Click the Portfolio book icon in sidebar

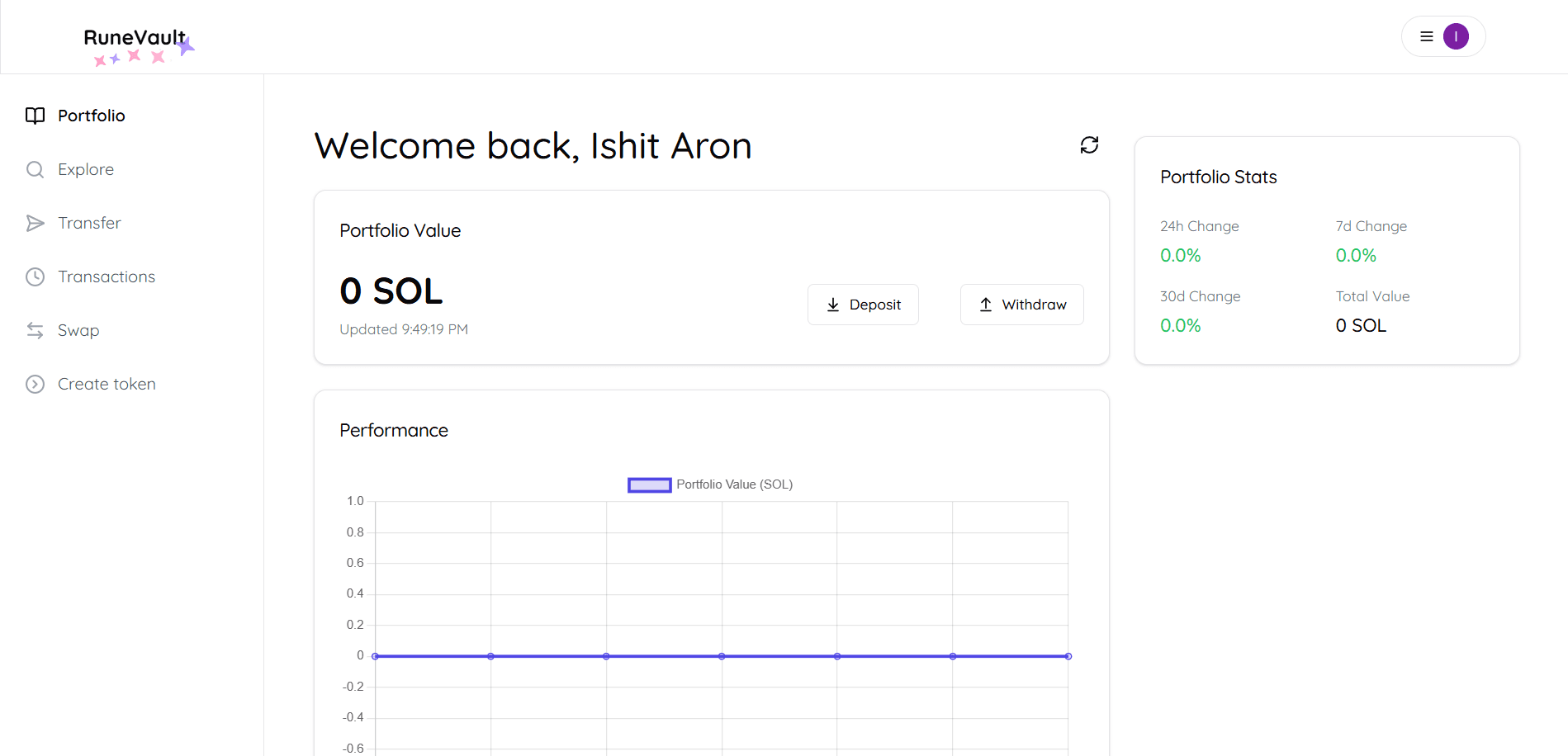coord(35,116)
